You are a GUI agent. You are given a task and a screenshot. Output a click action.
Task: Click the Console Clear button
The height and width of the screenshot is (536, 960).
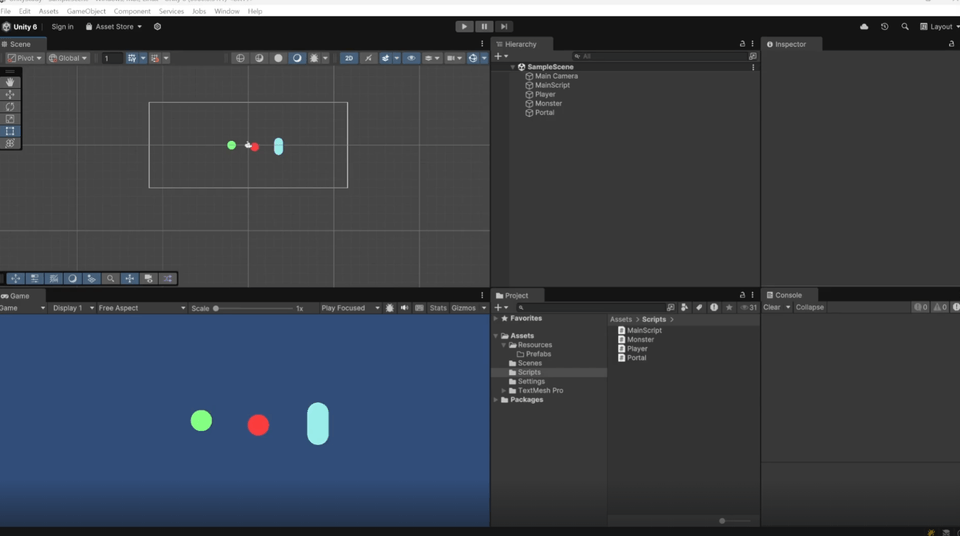[x=771, y=308]
